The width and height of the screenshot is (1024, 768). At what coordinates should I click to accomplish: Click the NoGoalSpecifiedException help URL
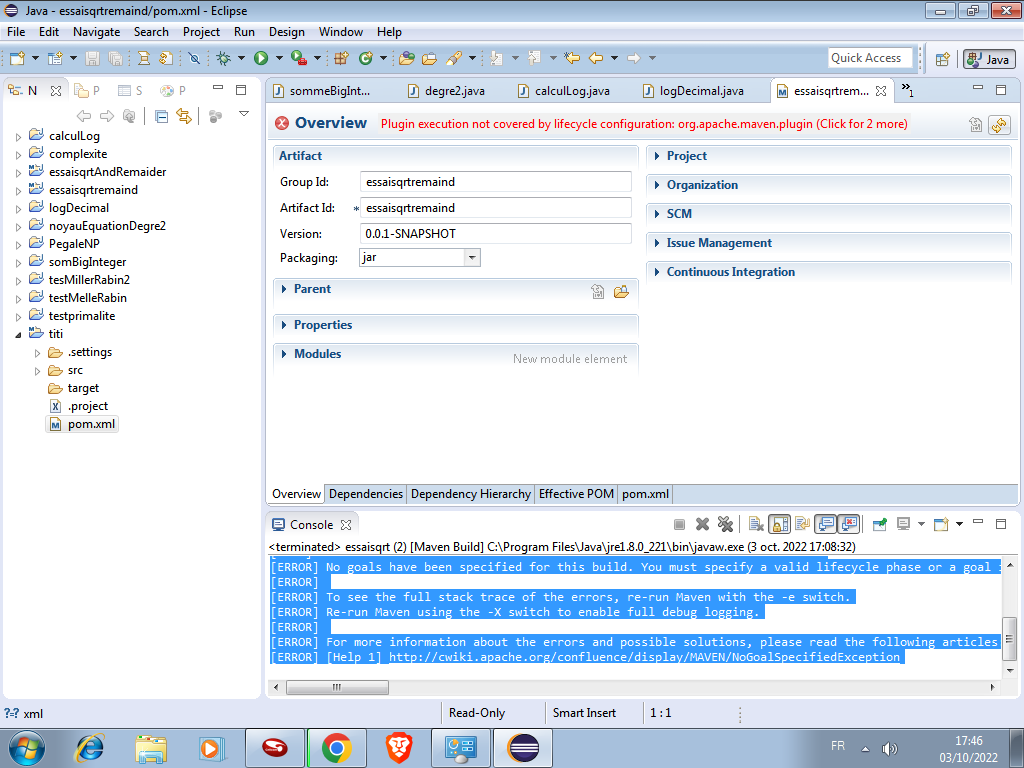coord(647,657)
